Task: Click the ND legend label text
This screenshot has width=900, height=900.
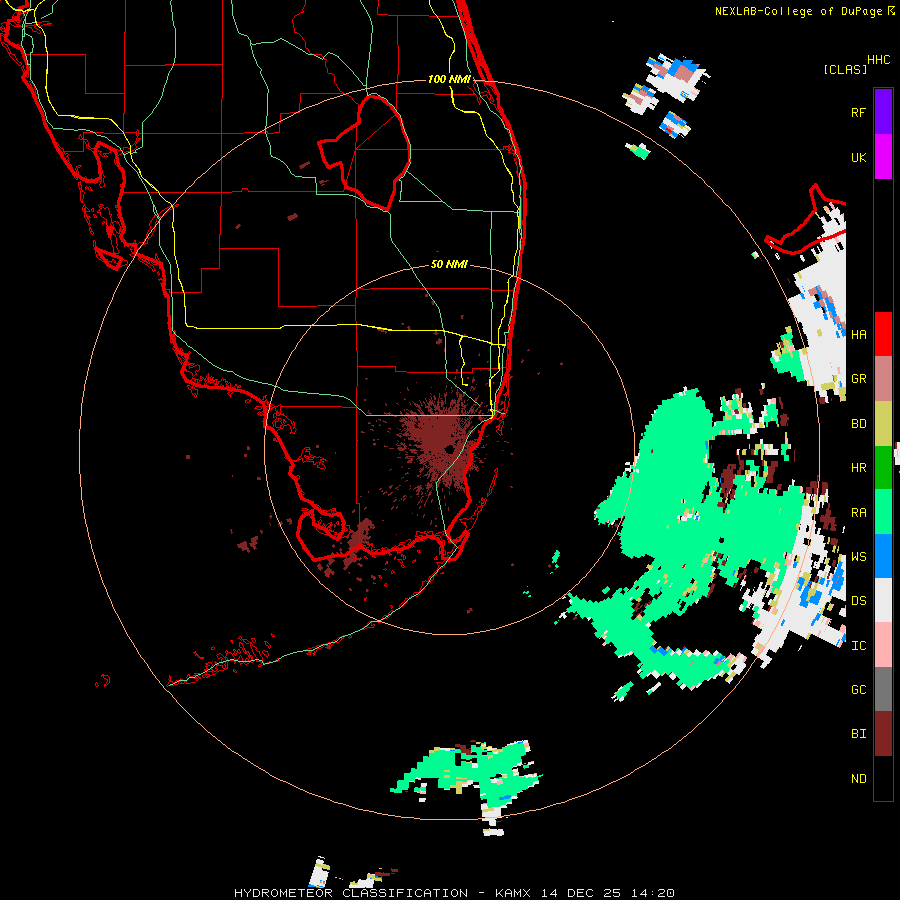Action: point(858,779)
